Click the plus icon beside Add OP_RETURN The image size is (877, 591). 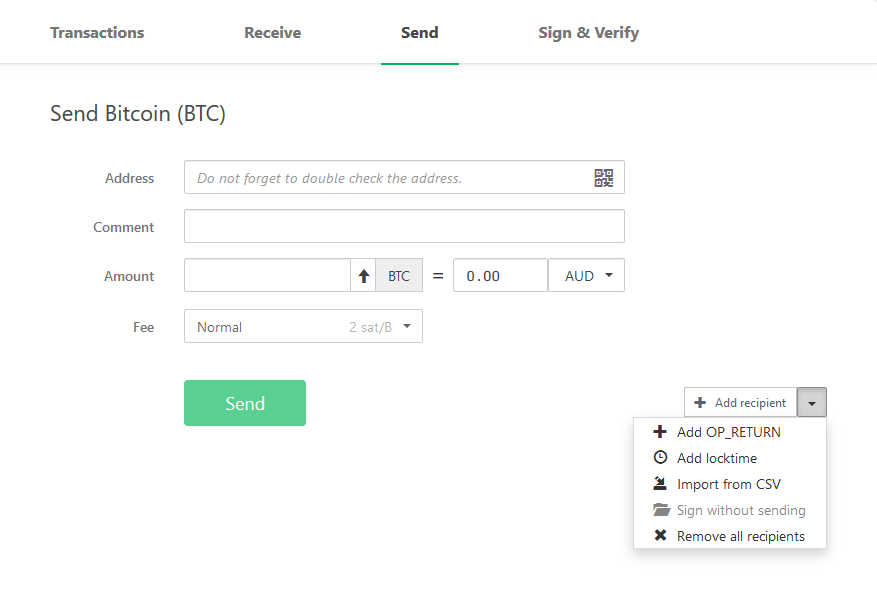[x=660, y=431]
